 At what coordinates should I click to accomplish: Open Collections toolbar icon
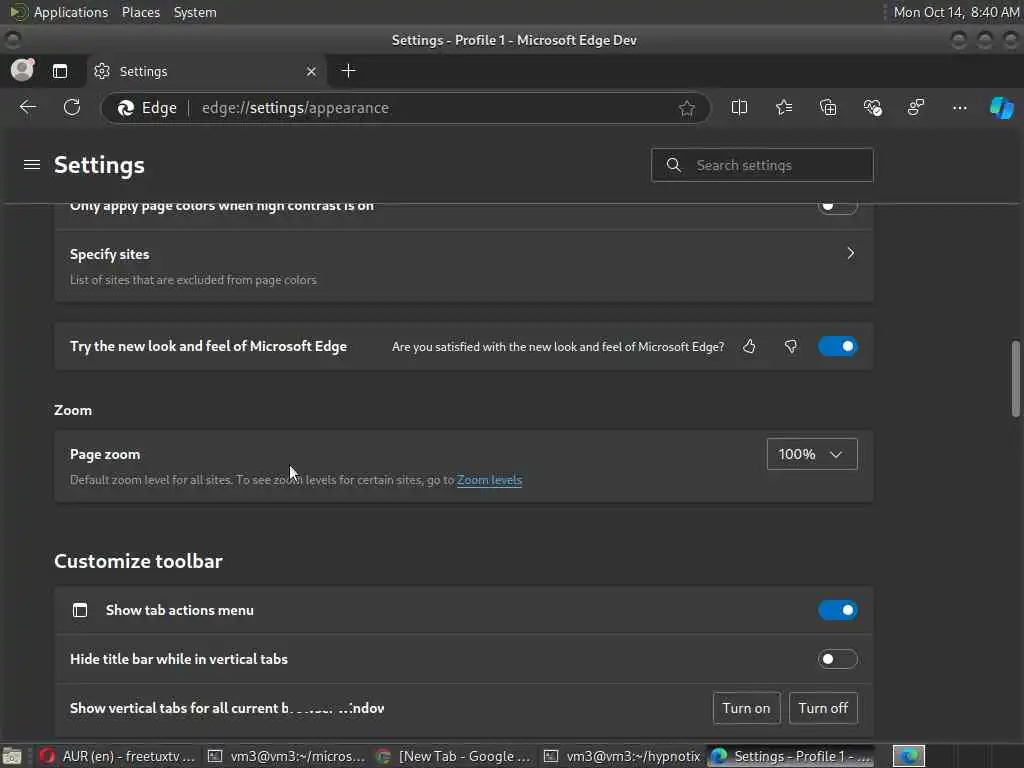pos(828,107)
